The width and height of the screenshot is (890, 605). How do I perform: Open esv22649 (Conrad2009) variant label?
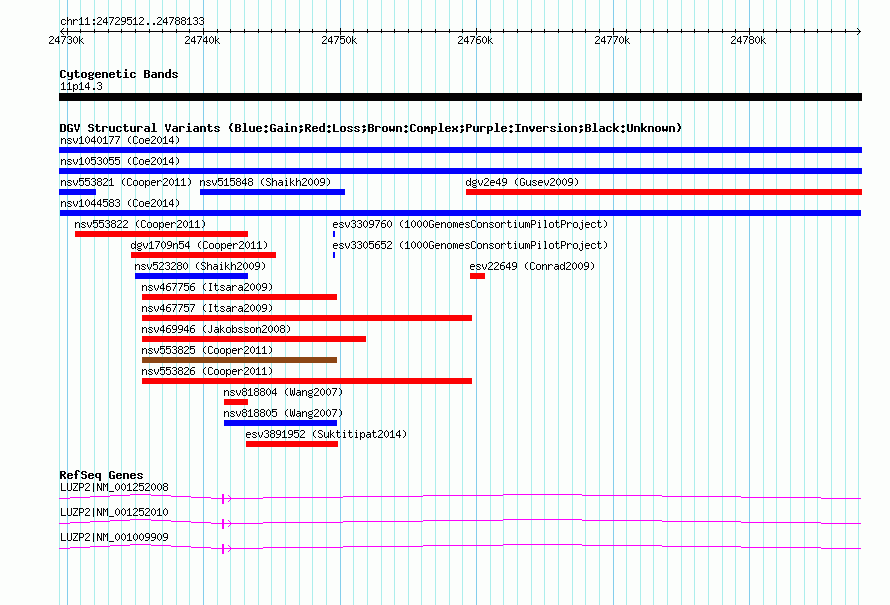click(x=532, y=266)
